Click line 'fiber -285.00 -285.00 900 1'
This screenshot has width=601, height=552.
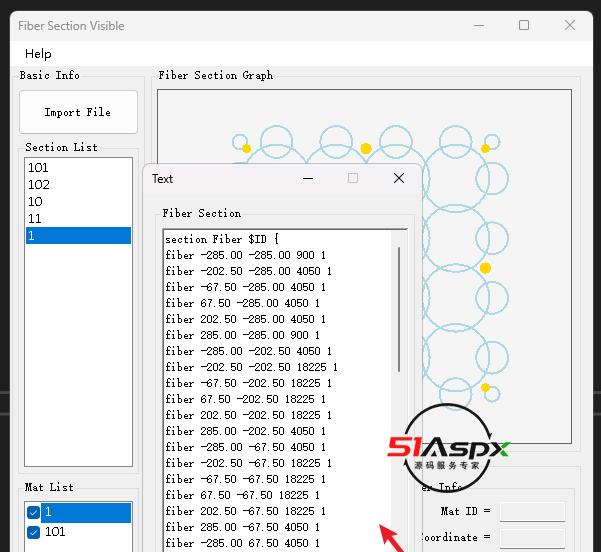(245, 255)
